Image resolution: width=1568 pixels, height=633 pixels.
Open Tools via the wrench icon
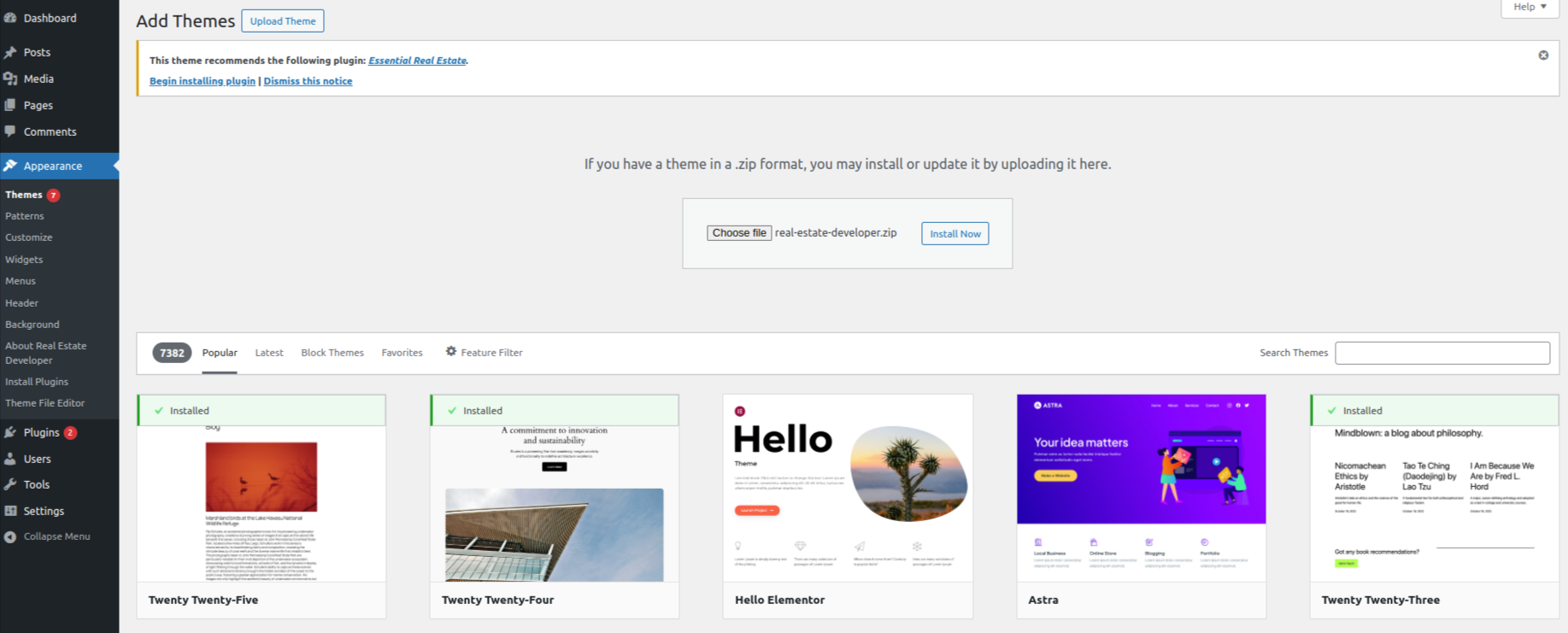coord(10,484)
